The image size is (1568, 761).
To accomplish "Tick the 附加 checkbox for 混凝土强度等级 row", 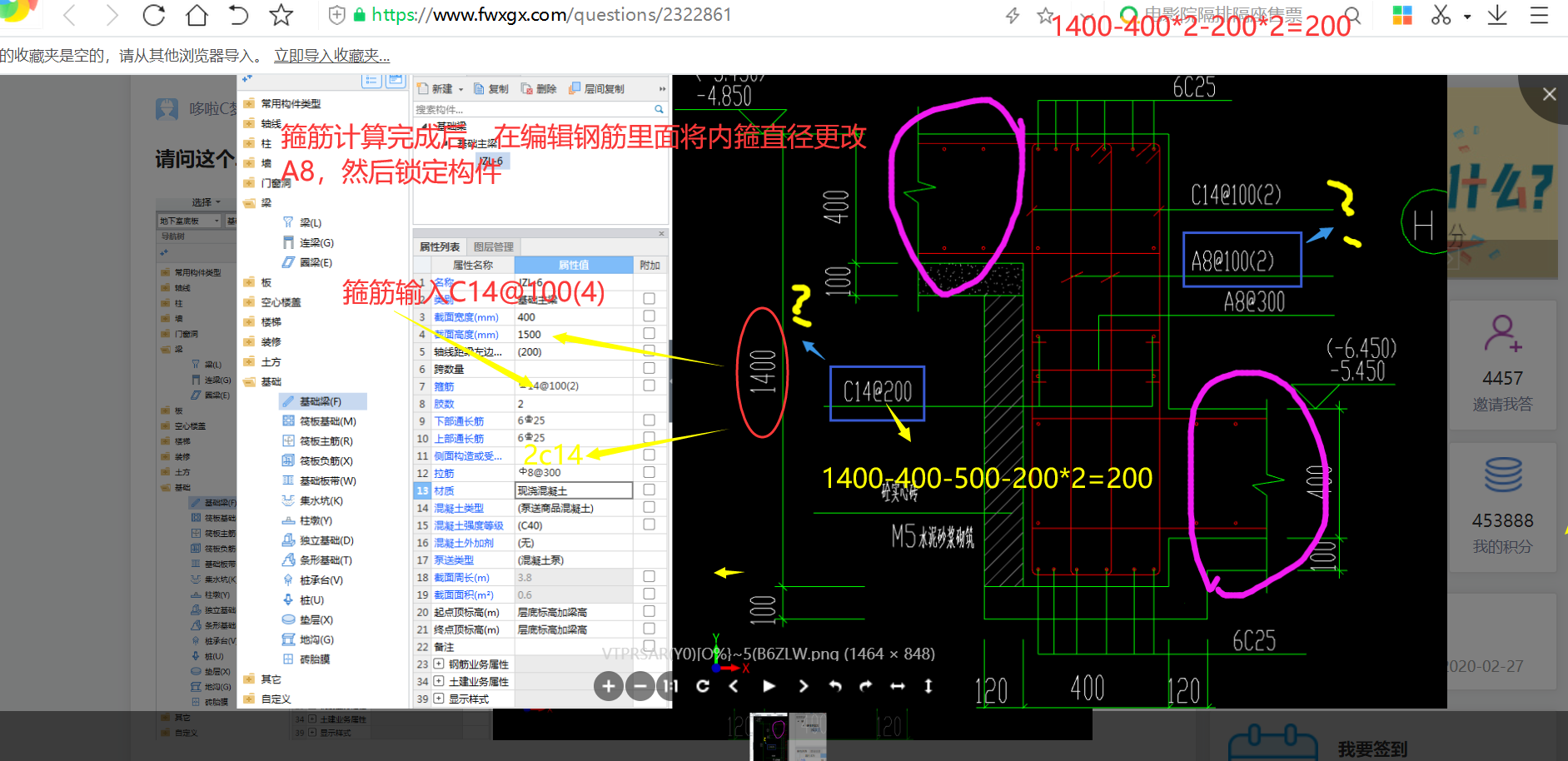I will pyautogui.click(x=650, y=525).
